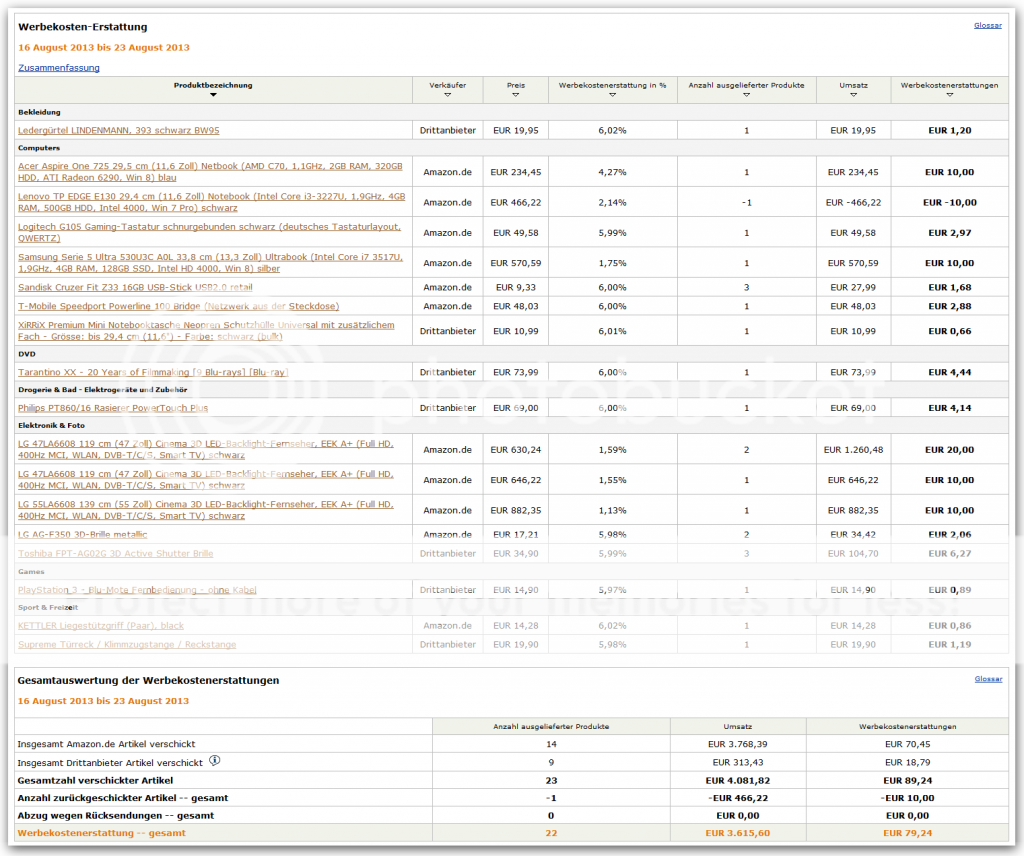Sort by Werbekostenerstattungen column arrow
The width and height of the screenshot is (1024, 856).
pyautogui.click(x=949, y=95)
